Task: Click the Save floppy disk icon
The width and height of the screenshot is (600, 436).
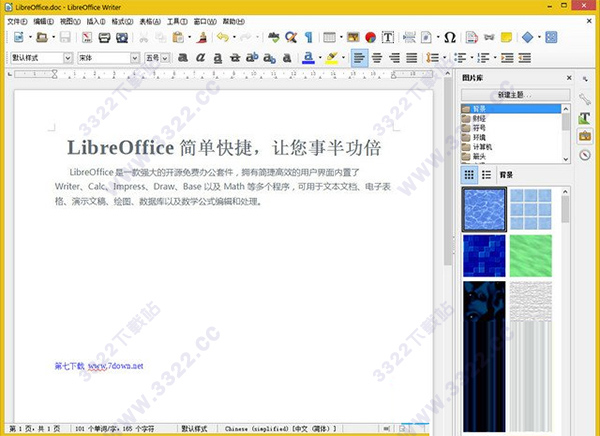Action: (65, 37)
